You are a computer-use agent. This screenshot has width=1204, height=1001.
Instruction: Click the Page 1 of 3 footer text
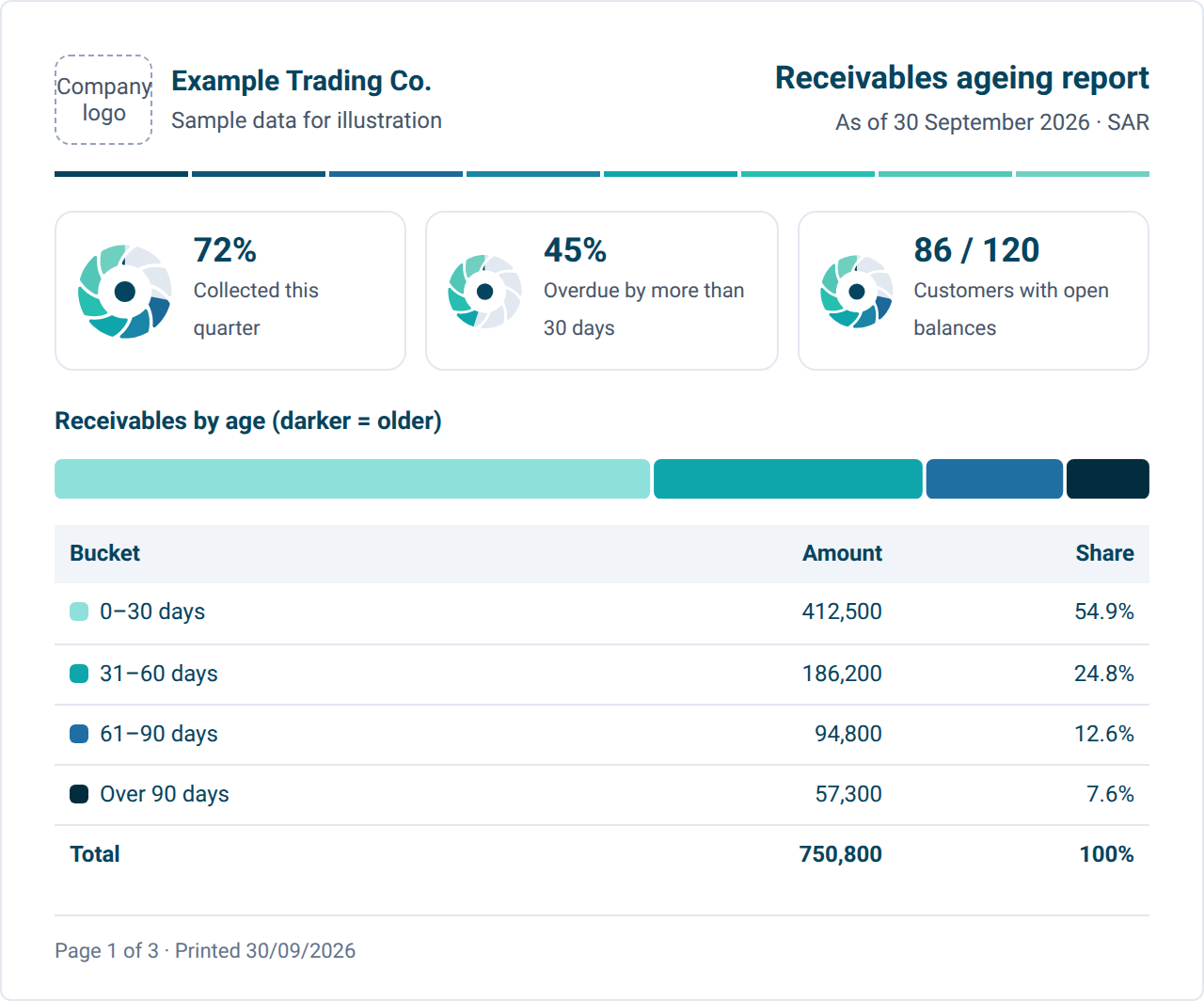coord(106,951)
